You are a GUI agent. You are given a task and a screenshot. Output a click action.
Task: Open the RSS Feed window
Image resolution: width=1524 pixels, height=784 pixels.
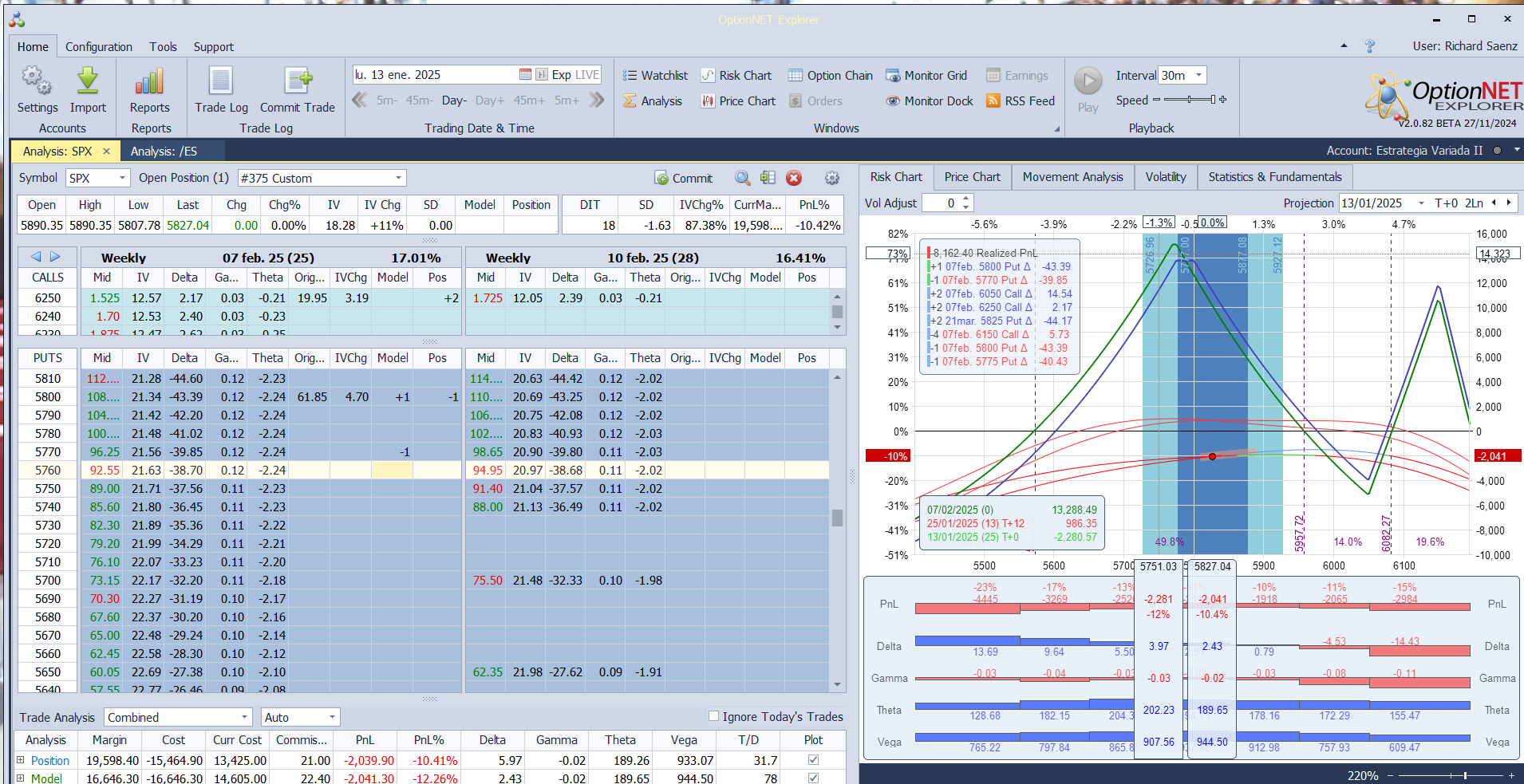1021,101
